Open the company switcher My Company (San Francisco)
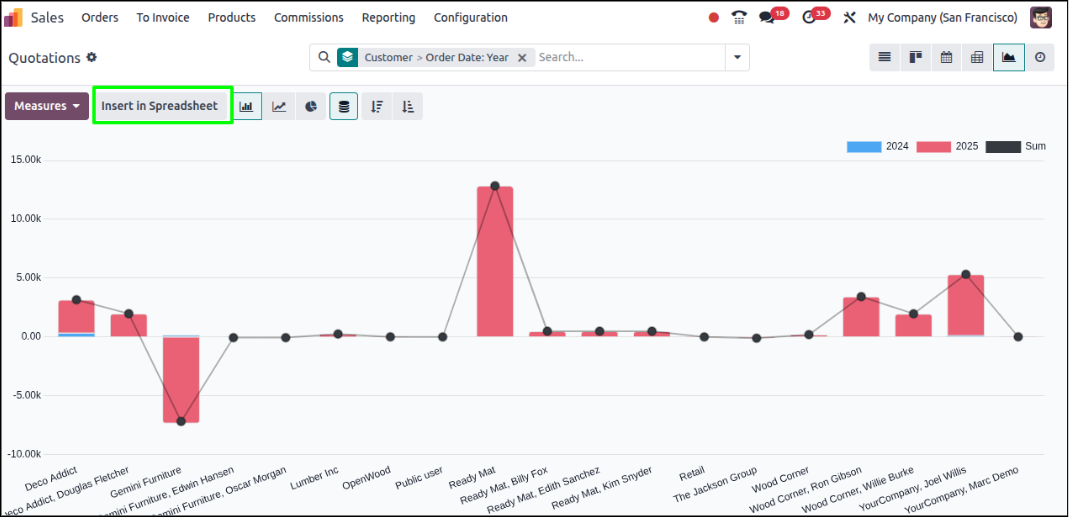The image size is (1071, 517). (x=943, y=18)
